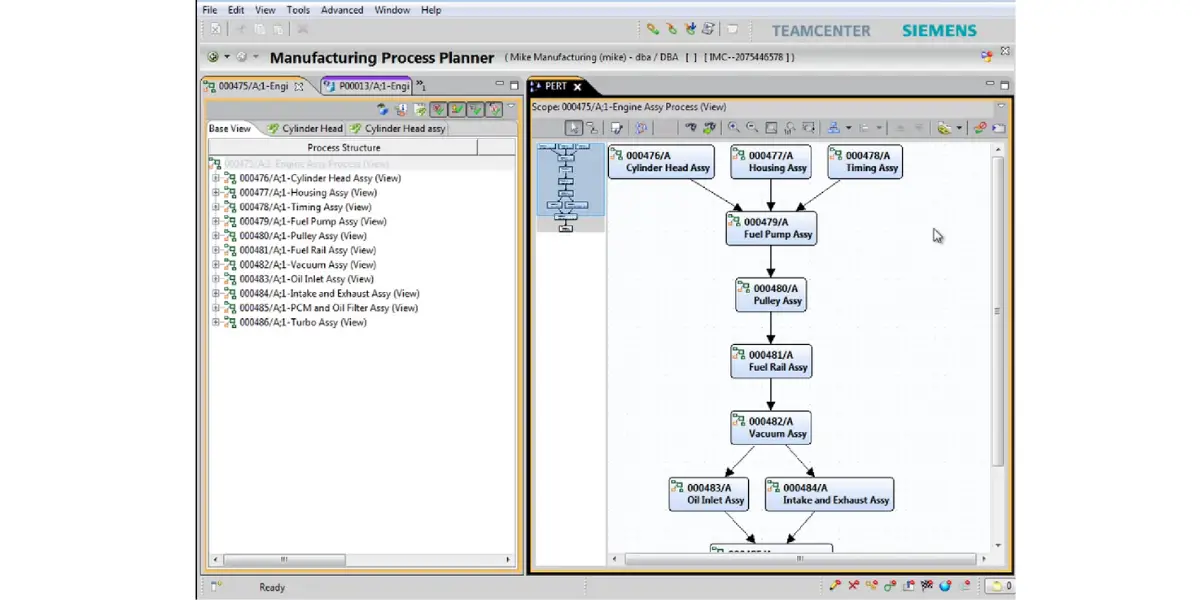
Task: Click the fit-to-window icon in PERT toolbar
Action: pyautogui.click(x=771, y=128)
